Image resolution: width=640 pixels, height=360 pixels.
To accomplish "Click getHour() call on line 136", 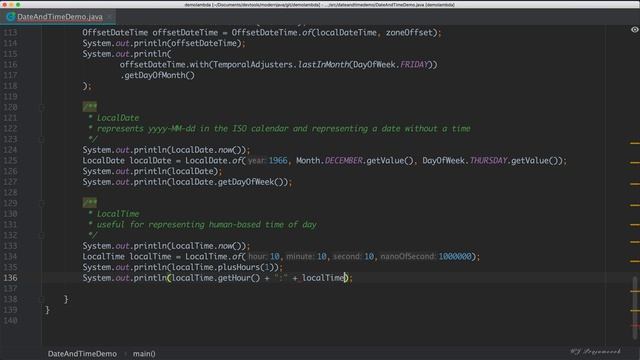I will (x=239, y=278).
